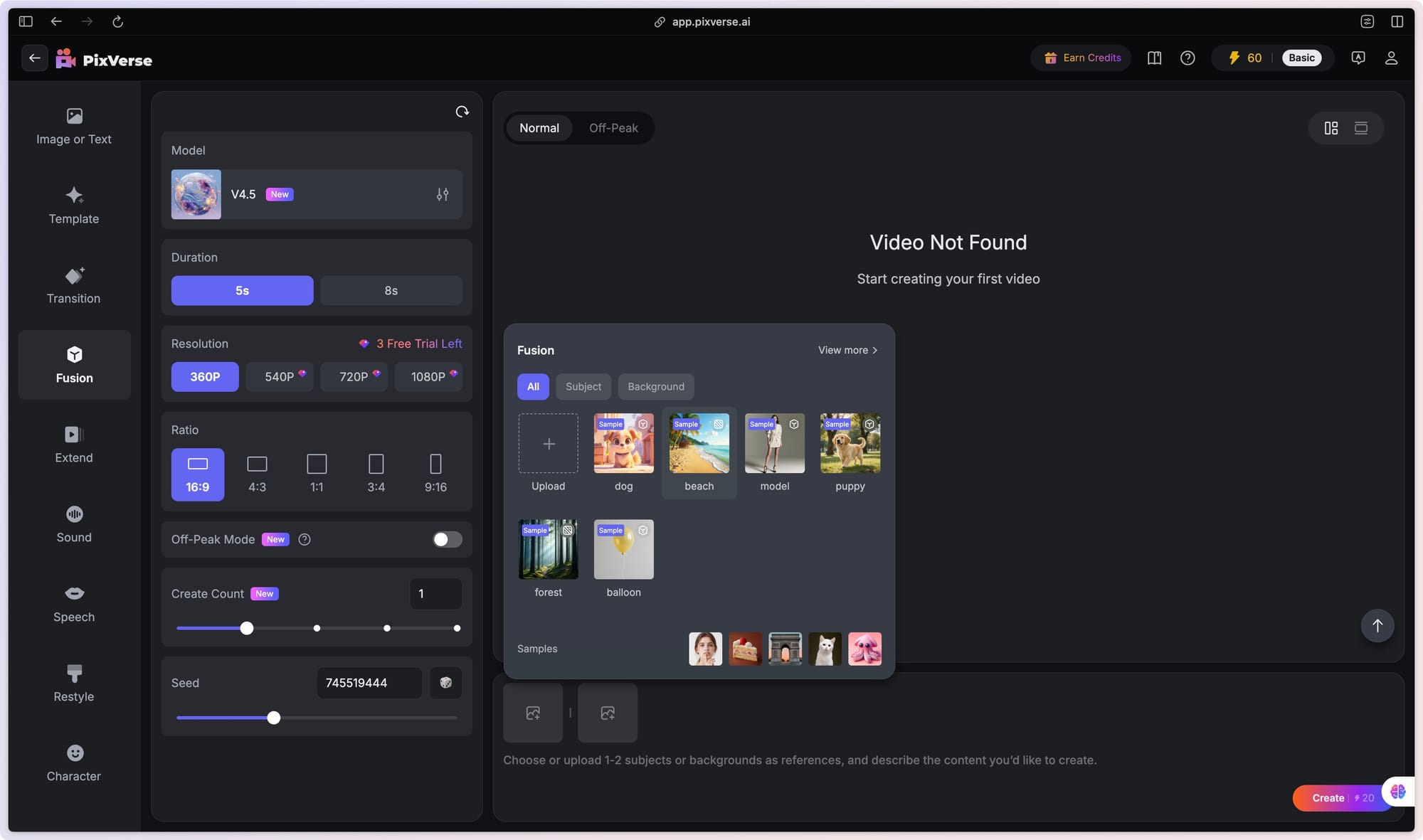This screenshot has height=840, width=1423.
Task: Select the Transition tool in the sidebar
Action: point(74,286)
